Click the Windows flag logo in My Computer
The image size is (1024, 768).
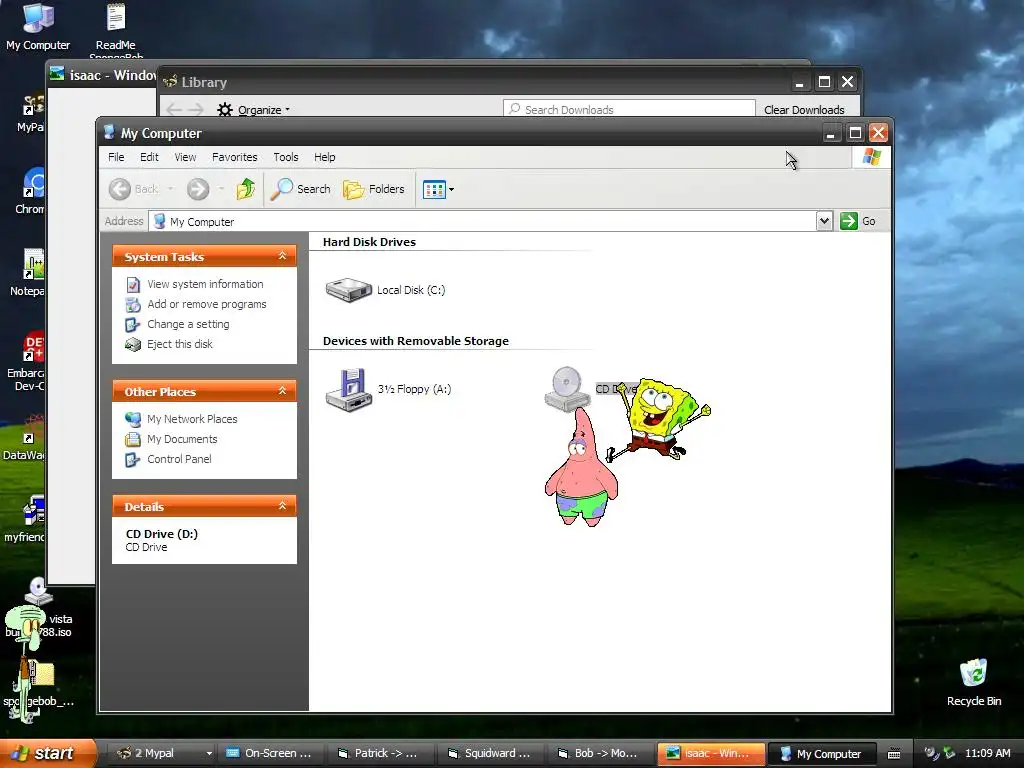coord(872,157)
